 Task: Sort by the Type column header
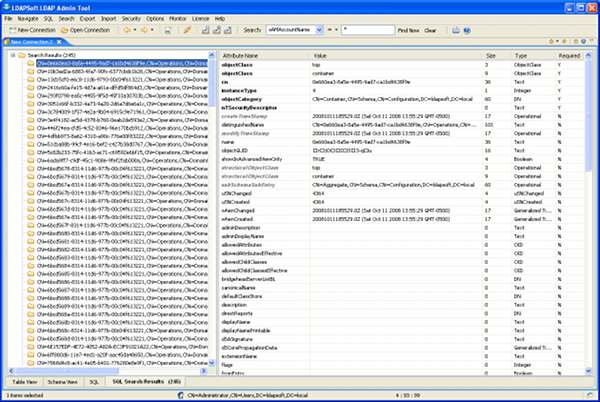(x=534, y=55)
